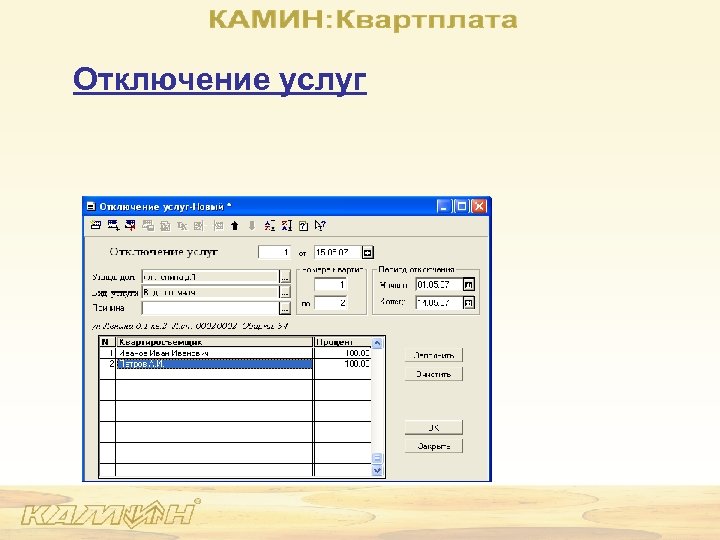Screen dimensions: 720x540
Task: Move the row up with the black arrow
Action: tap(235, 225)
